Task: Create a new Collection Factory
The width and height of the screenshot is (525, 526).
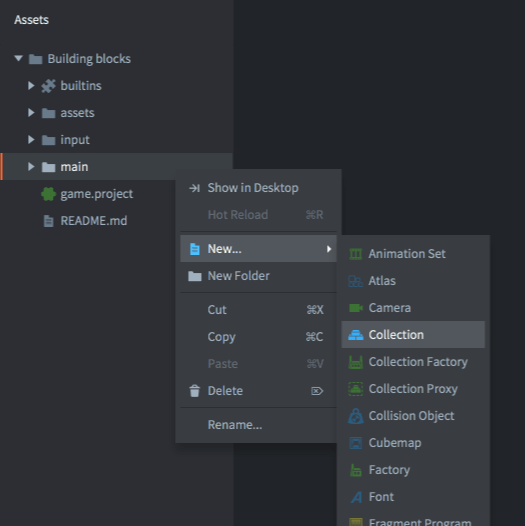Action: click(x=413, y=362)
